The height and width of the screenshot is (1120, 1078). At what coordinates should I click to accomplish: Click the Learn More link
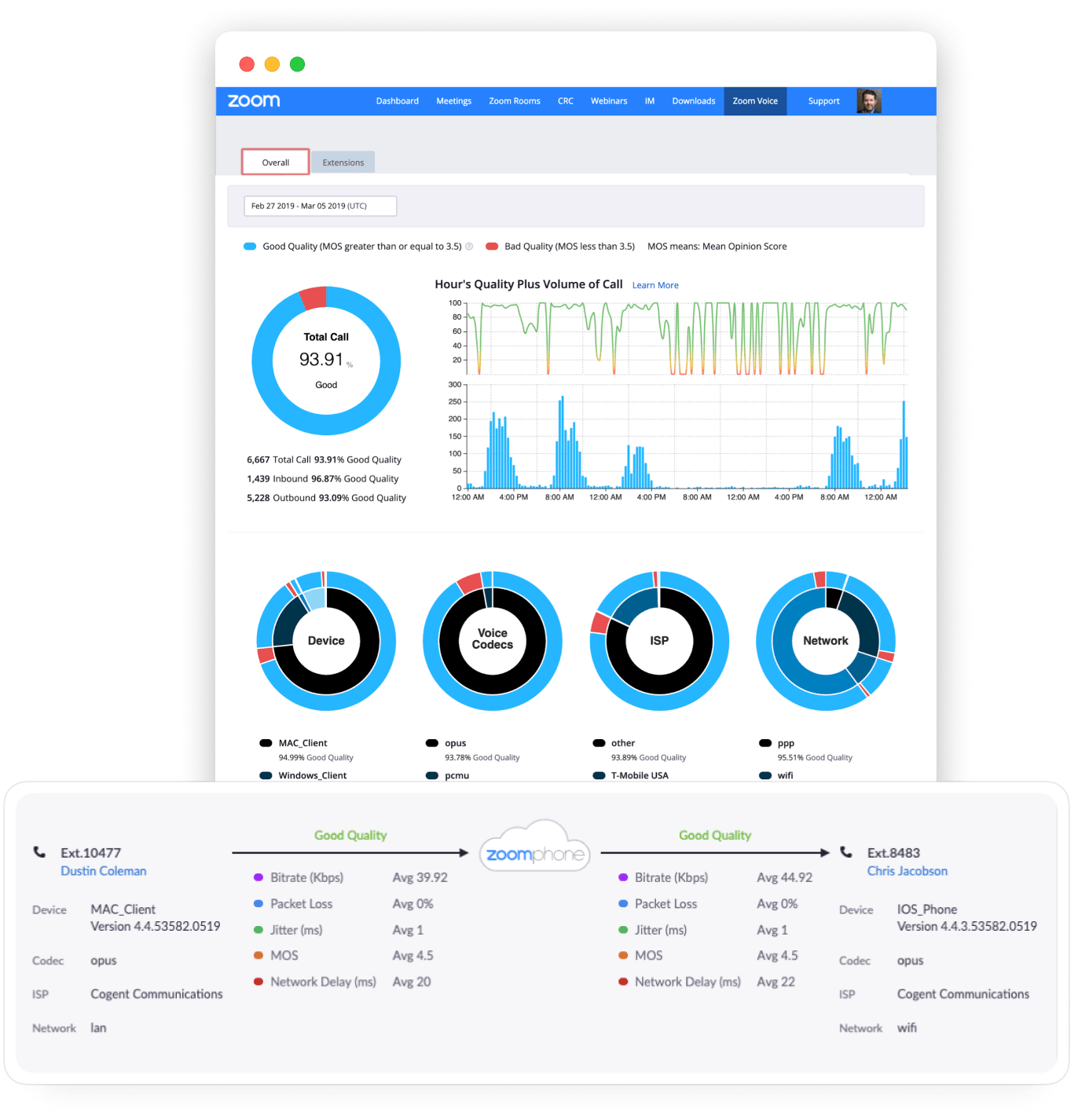(x=655, y=286)
